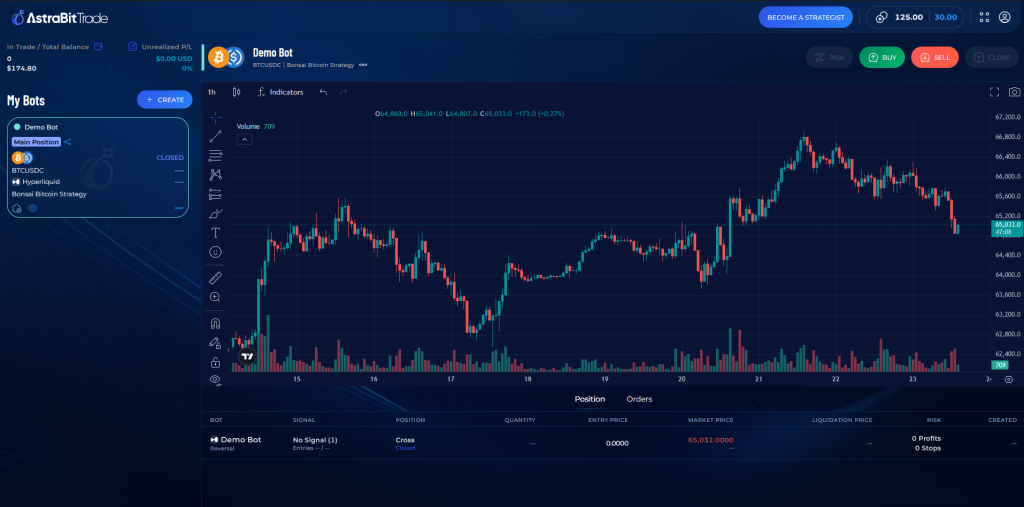Select the Fibonacci retracement tool

[x=216, y=155]
